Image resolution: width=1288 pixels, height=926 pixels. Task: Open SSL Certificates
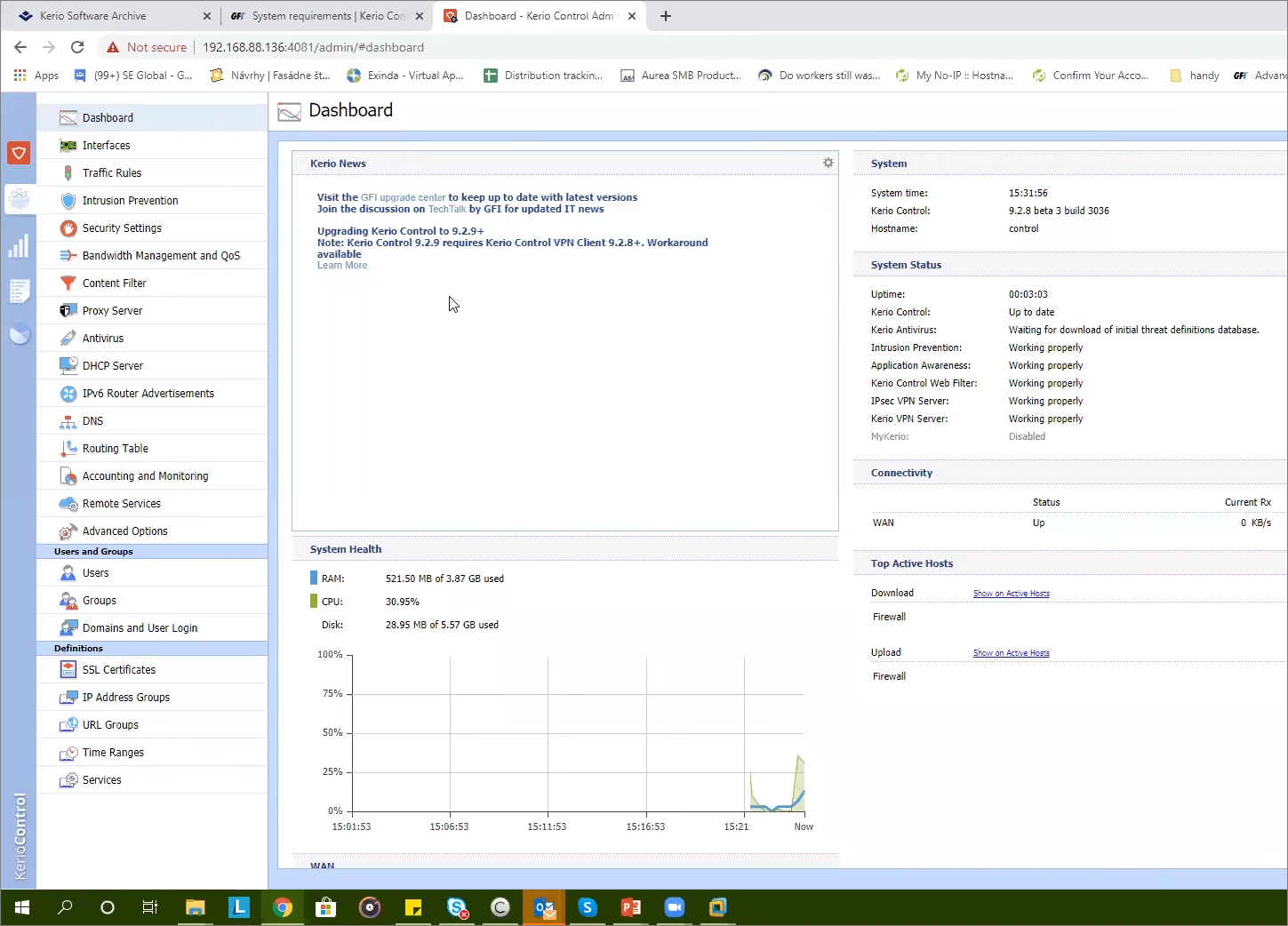(x=152, y=669)
